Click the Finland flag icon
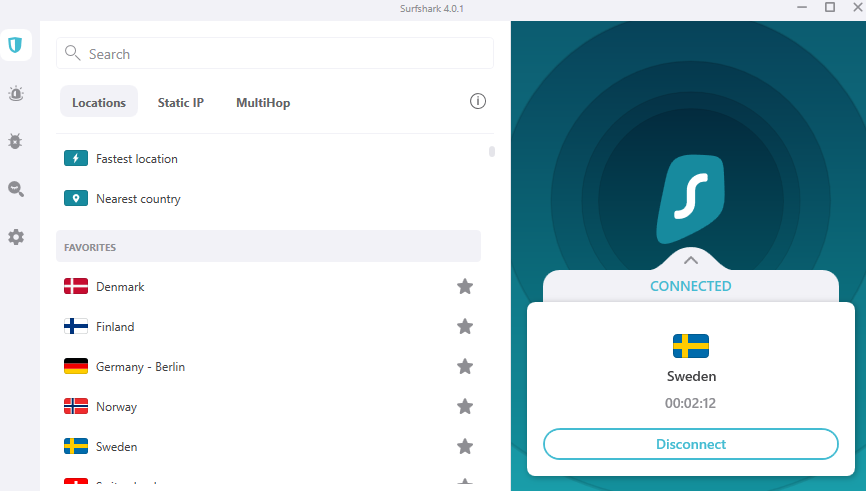 coord(76,326)
